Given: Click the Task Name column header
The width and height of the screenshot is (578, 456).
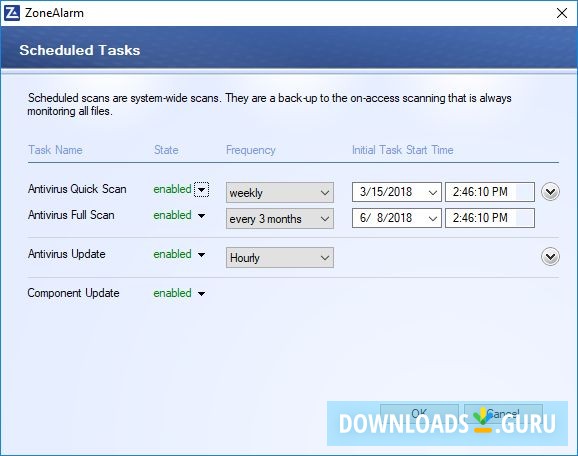Looking at the screenshot, I should [55, 150].
